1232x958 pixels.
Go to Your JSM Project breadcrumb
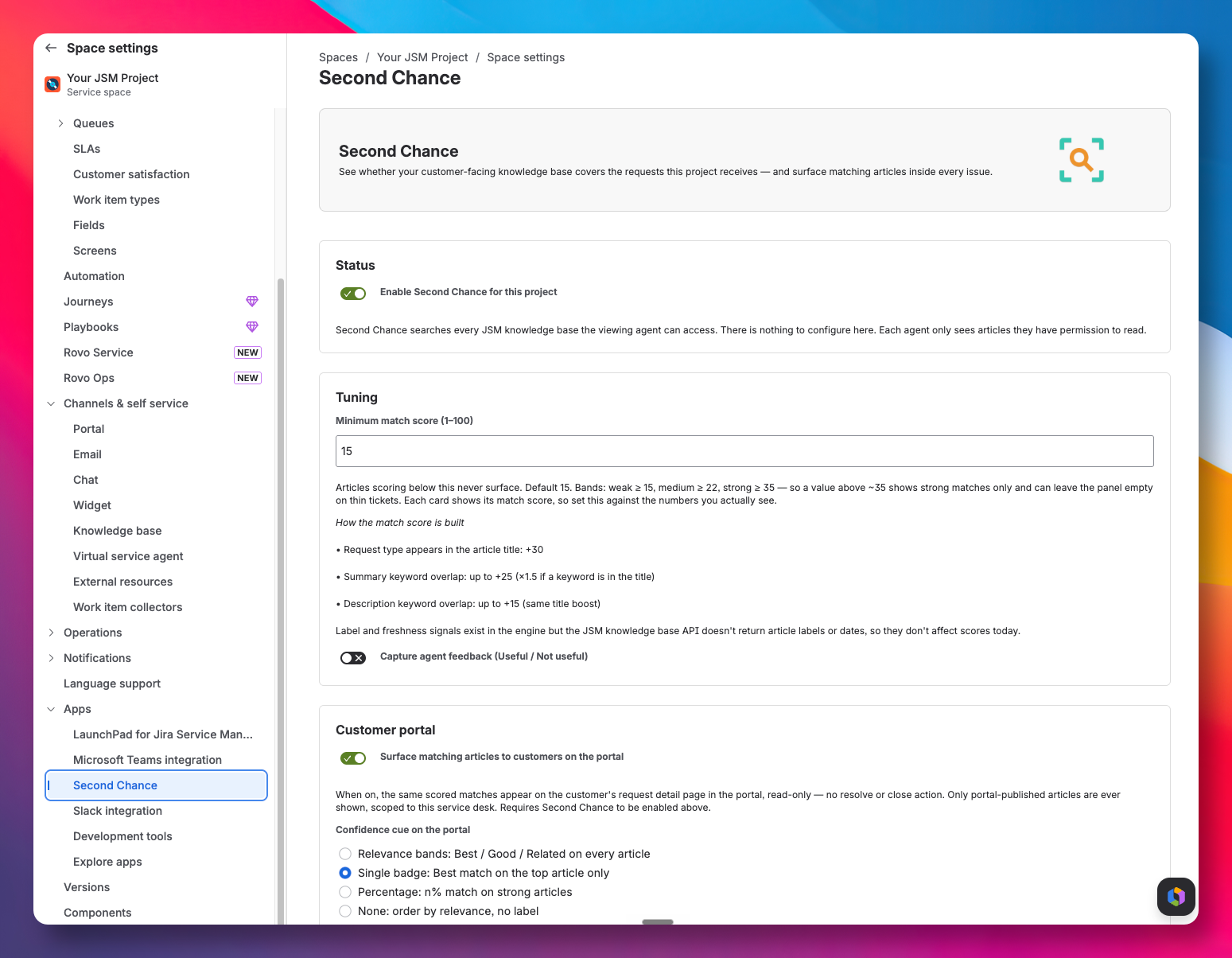422,57
